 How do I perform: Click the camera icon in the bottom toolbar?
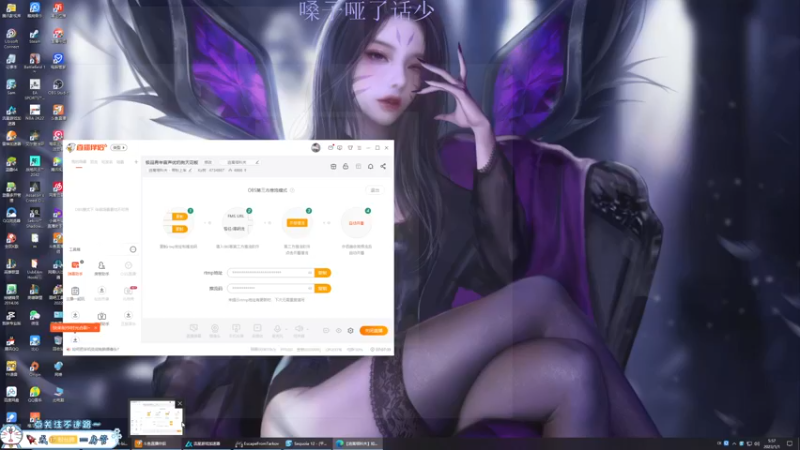click(x=215, y=330)
